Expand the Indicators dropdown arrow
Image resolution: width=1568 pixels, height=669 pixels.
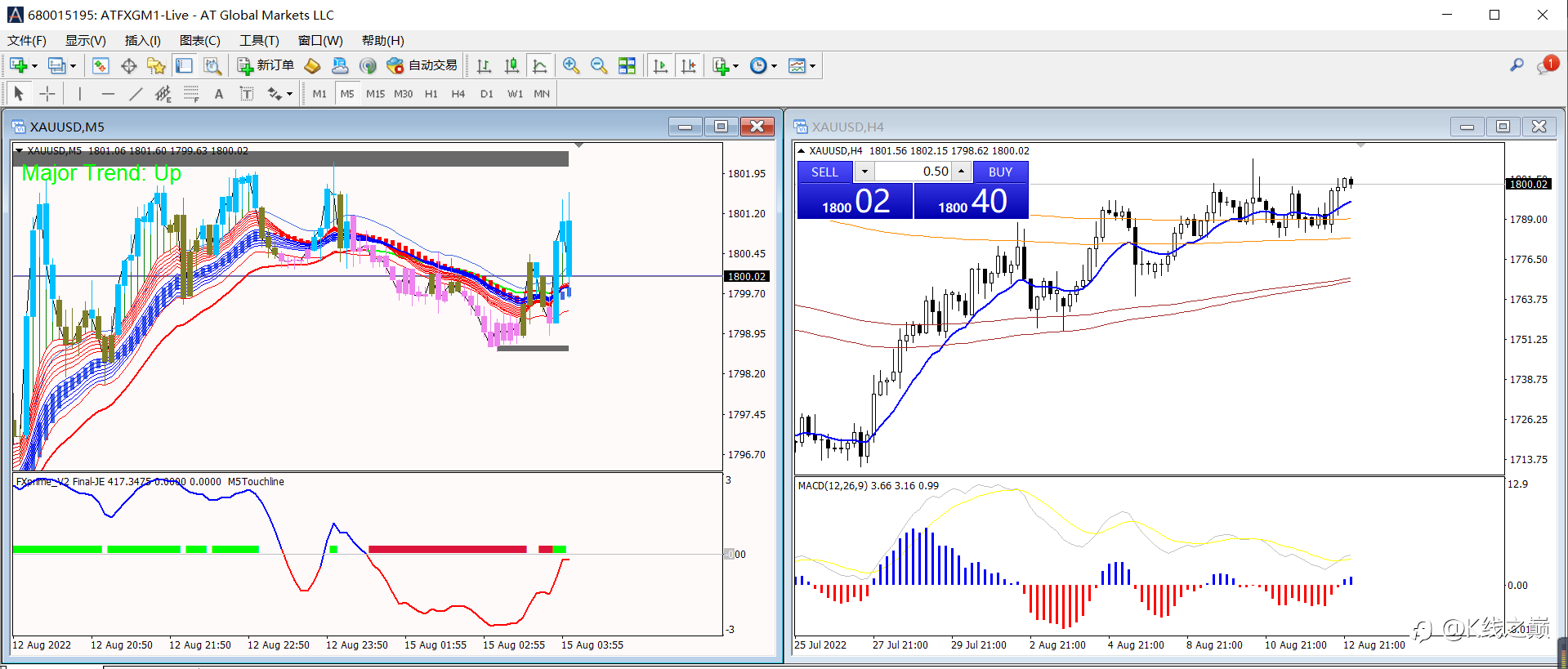click(735, 66)
